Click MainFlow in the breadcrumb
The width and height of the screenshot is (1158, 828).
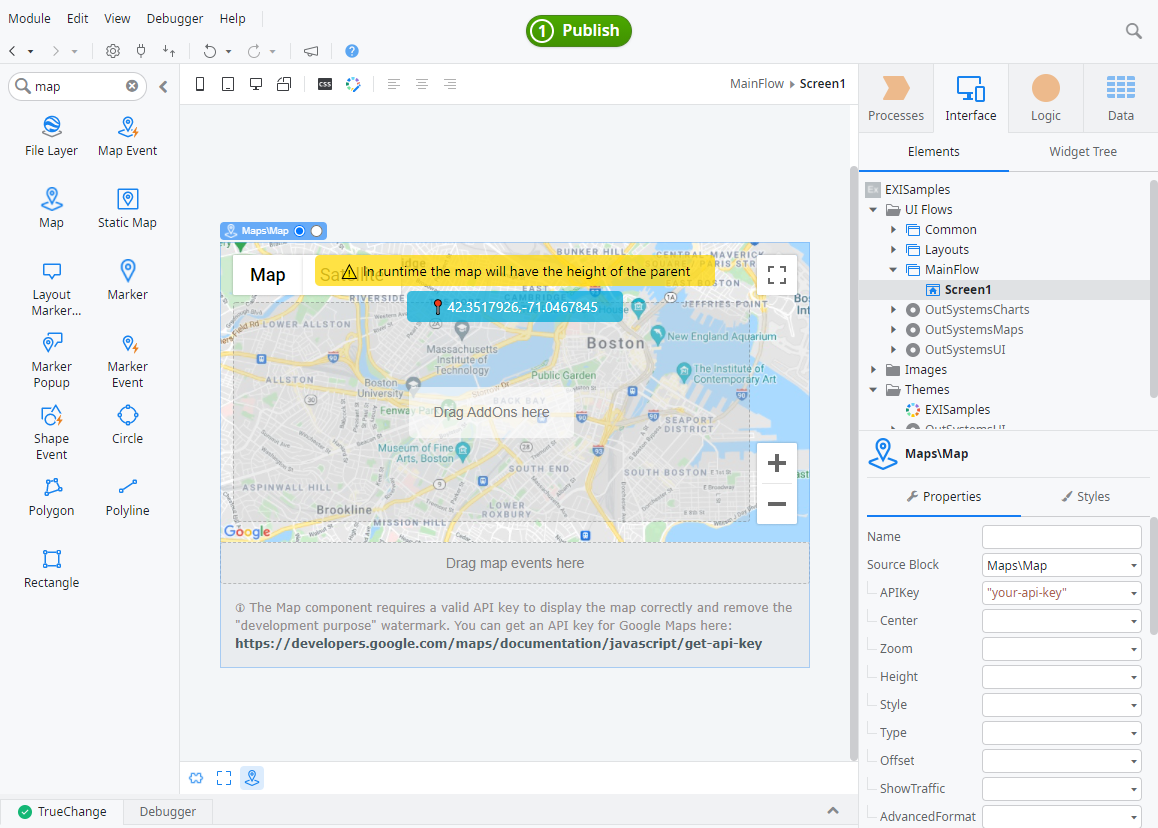[756, 83]
